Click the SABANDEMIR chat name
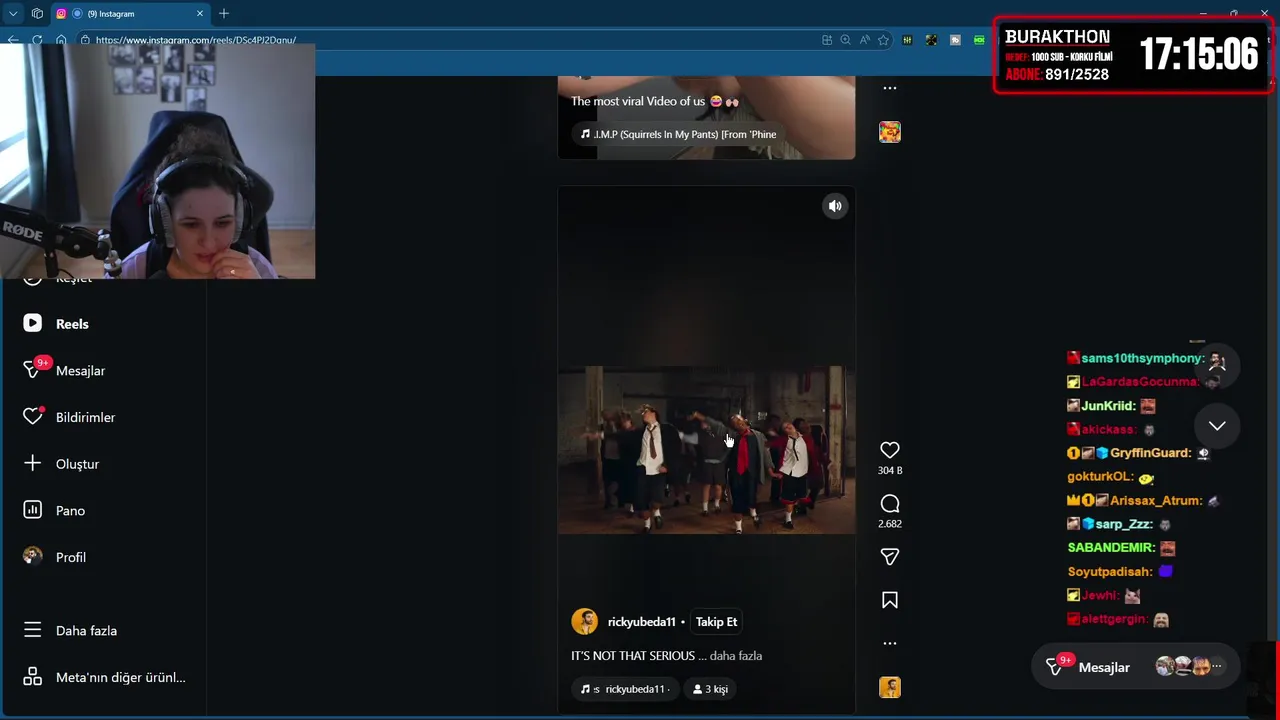The height and width of the screenshot is (720, 1280). pos(1111,548)
